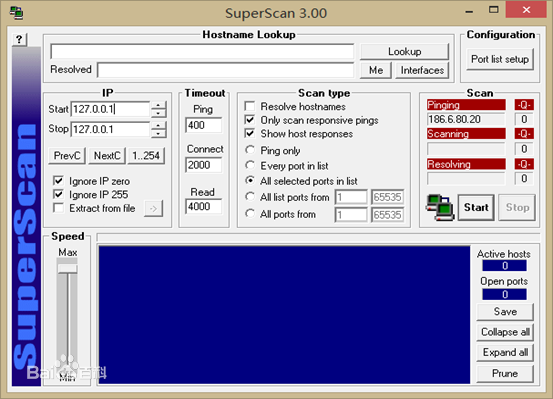Viewport: 553px width, 399px height.
Task: Click the Lookup button
Action: coord(405,52)
